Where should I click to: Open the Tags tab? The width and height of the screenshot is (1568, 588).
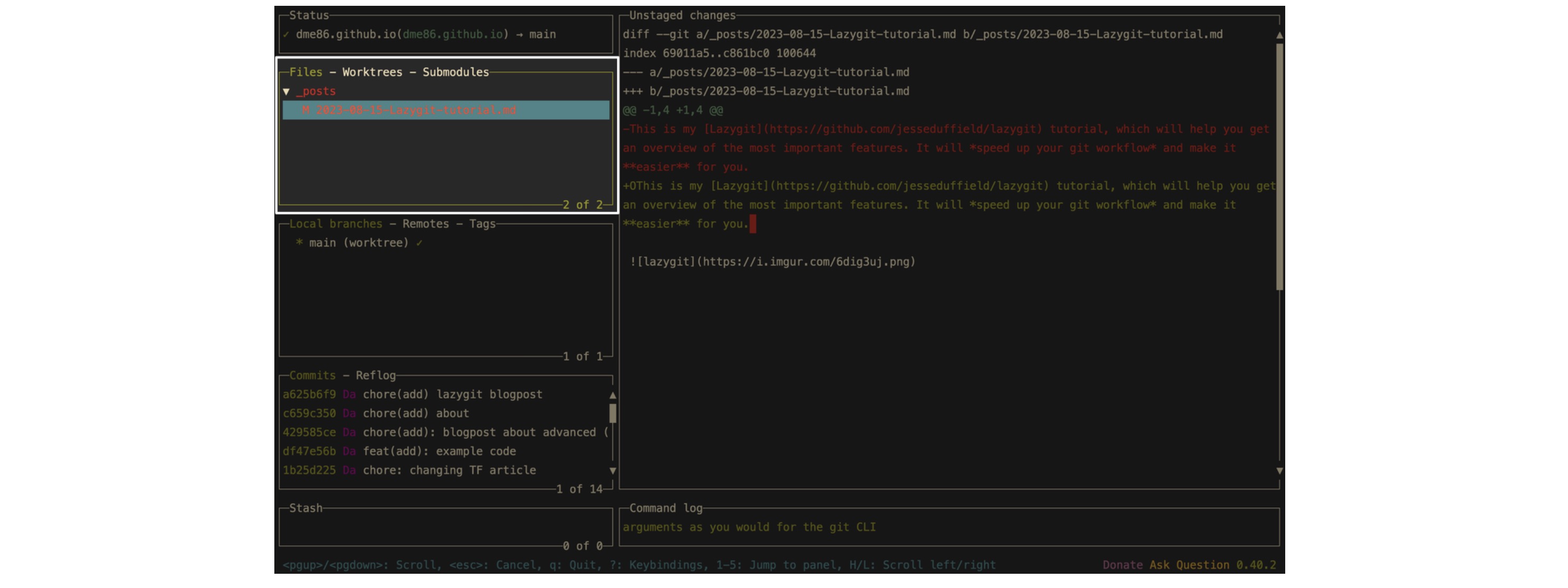click(x=482, y=223)
